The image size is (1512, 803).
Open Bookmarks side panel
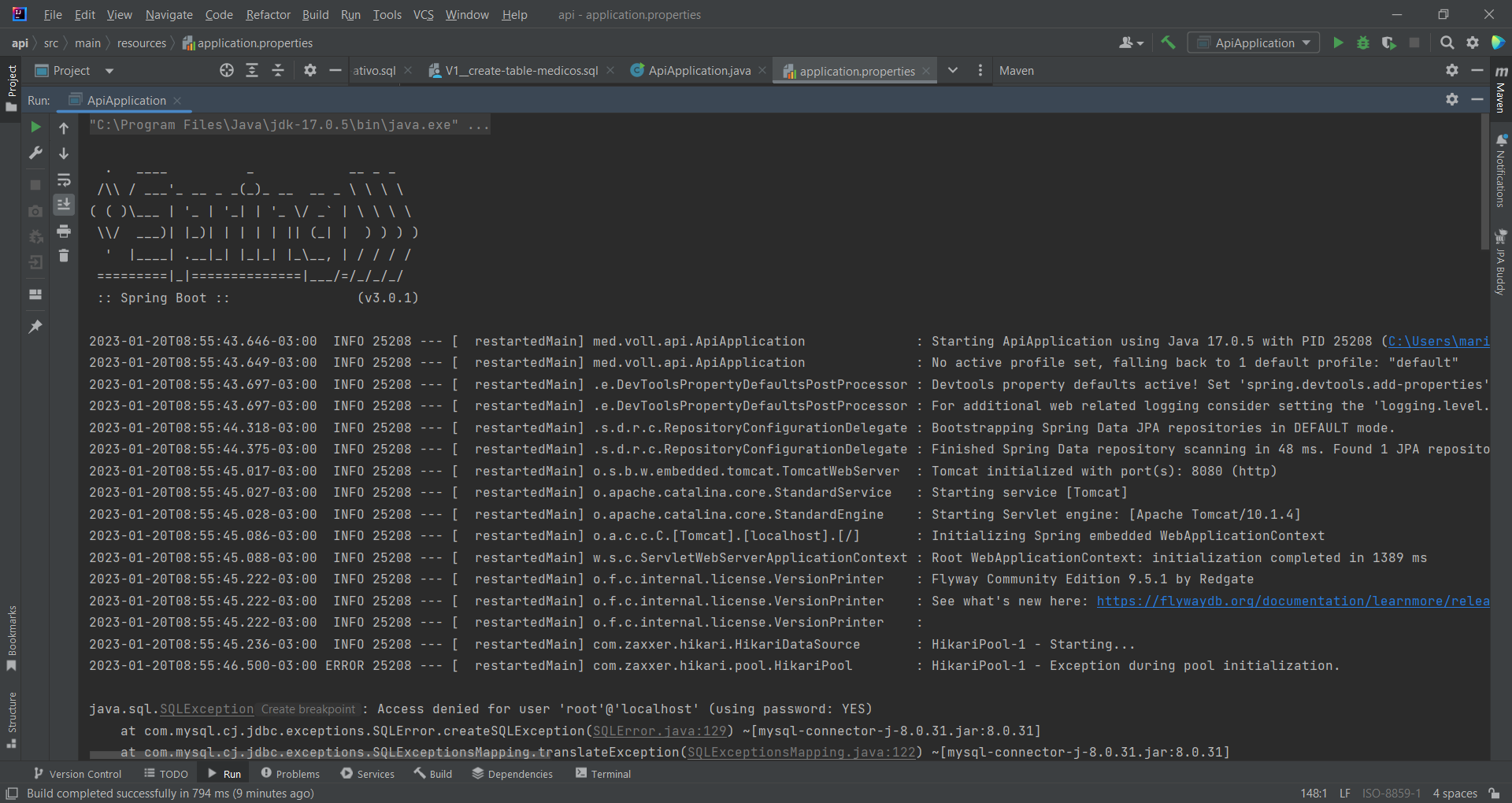pos(11,638)
